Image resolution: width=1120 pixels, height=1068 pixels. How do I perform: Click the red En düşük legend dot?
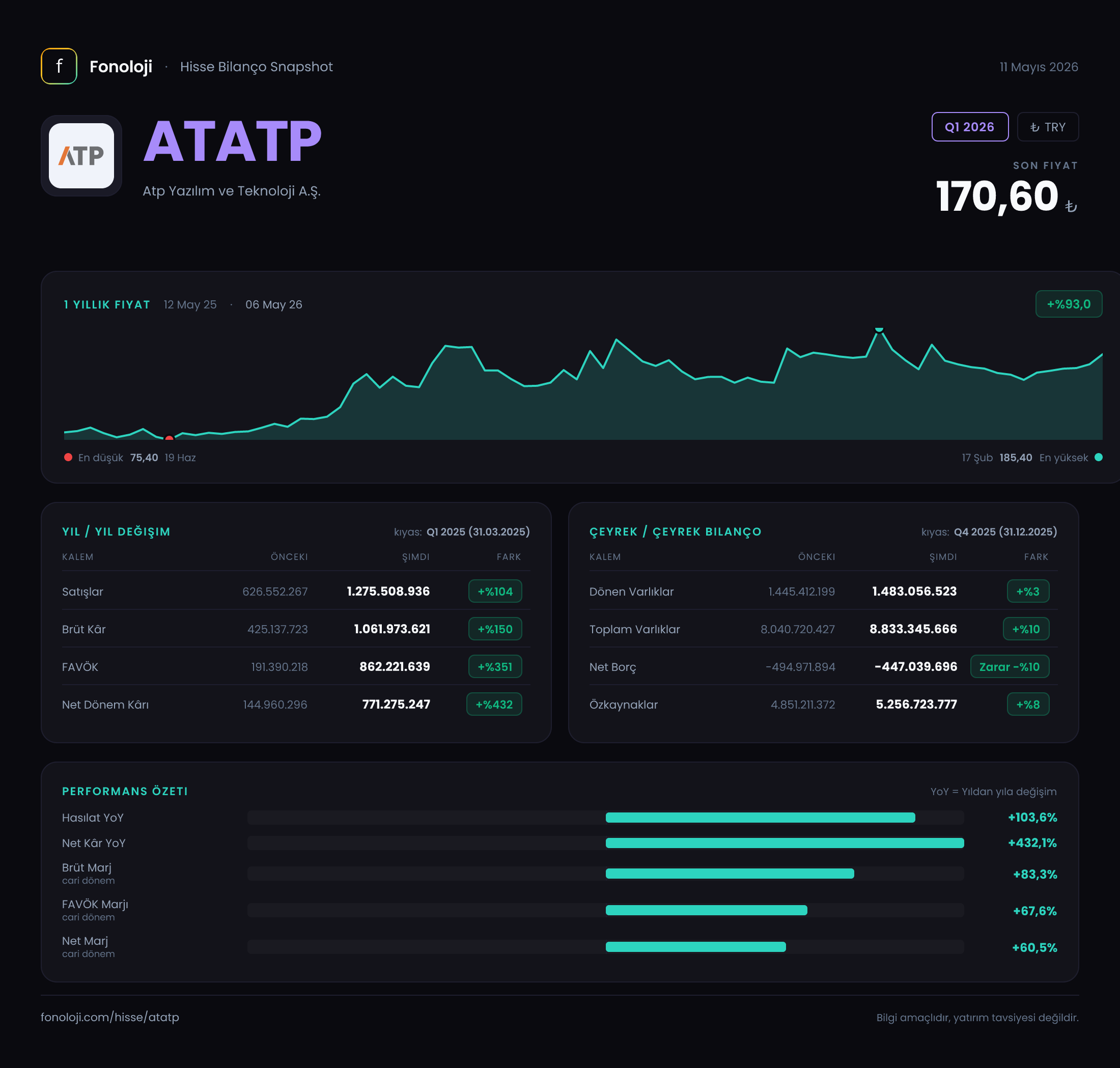pos(68,457)
